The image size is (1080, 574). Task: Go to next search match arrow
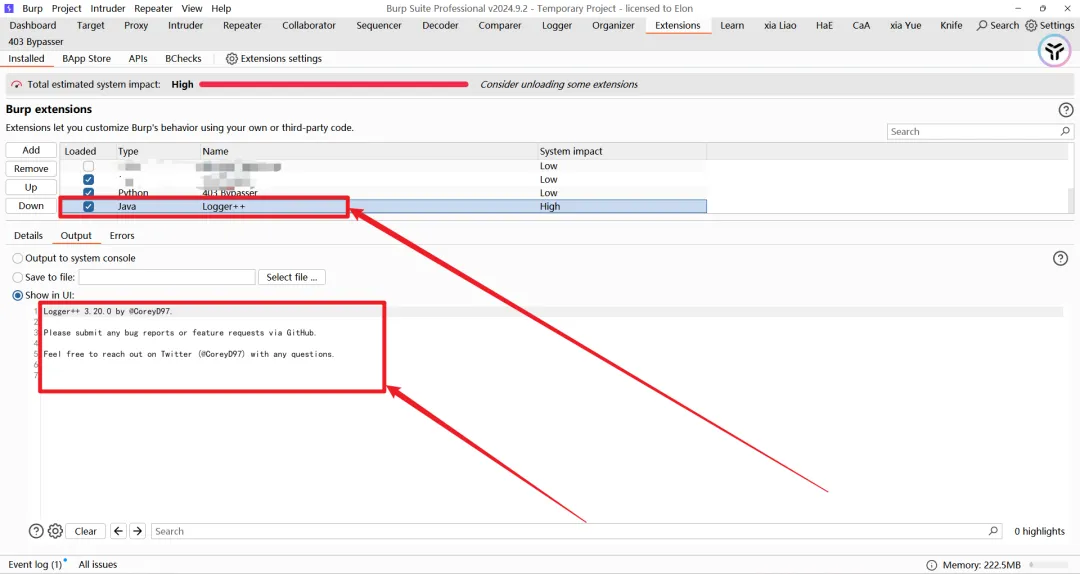pos(138,531)
